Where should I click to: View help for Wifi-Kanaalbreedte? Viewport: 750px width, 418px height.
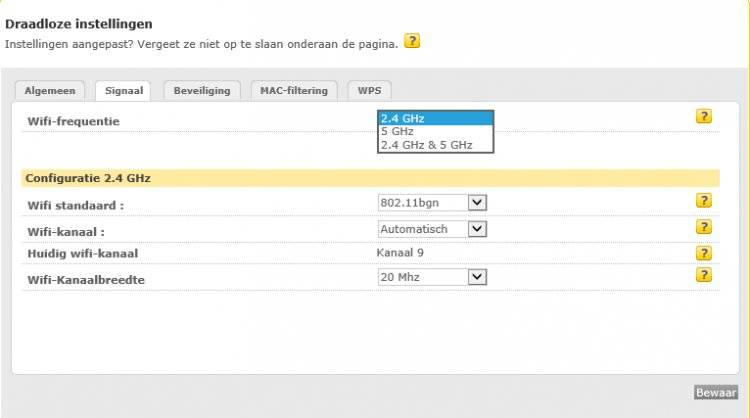704,275
